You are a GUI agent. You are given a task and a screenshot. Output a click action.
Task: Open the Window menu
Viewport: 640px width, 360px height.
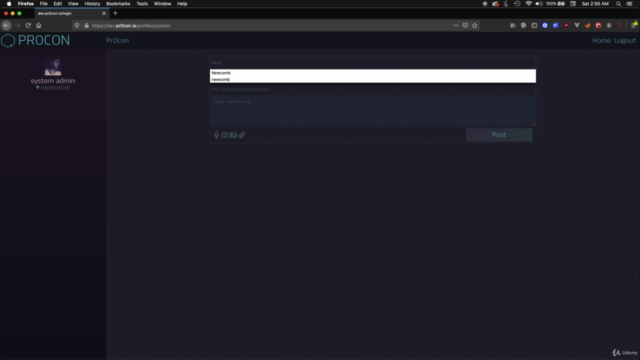point(162,4)
